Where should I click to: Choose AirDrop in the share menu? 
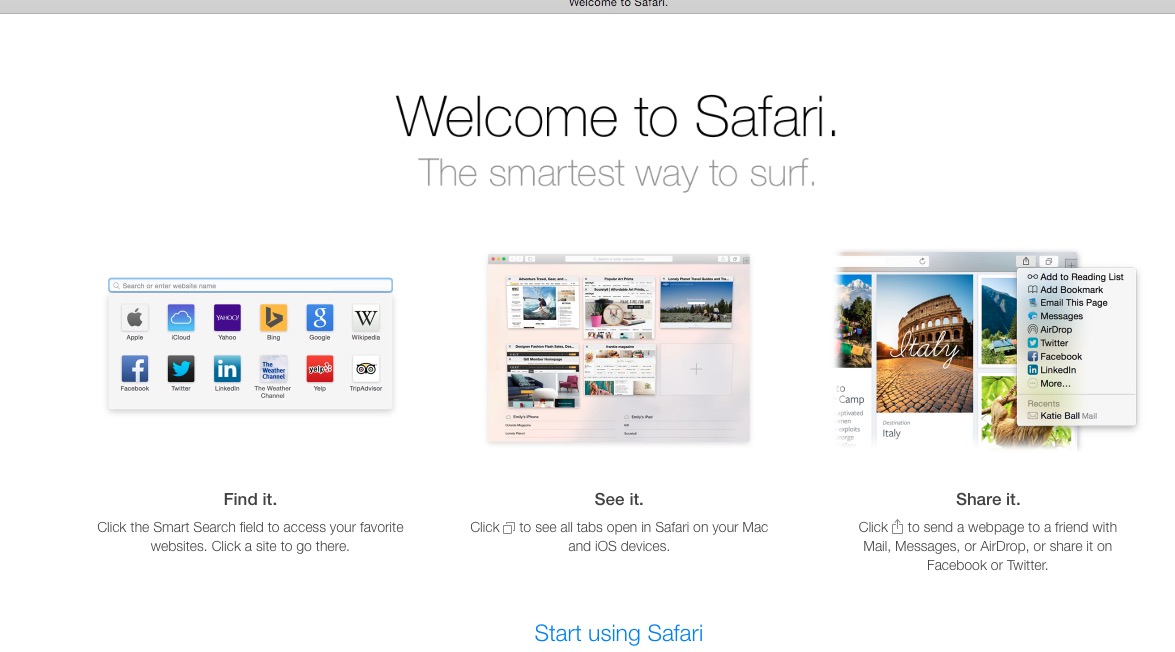pos(1050,330)
